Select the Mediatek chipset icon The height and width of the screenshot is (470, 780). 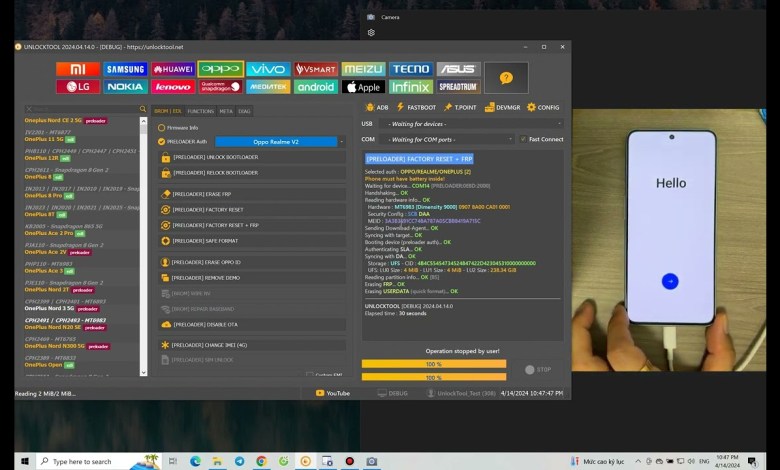[x=268, y=87]
